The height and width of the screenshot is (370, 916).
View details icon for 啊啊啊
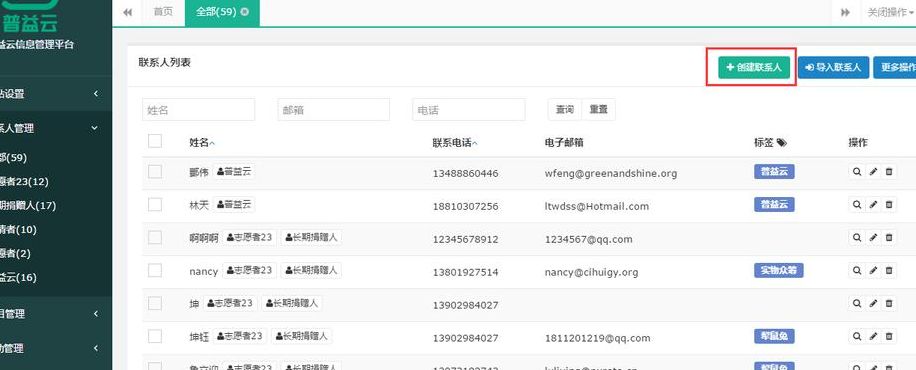857,237
